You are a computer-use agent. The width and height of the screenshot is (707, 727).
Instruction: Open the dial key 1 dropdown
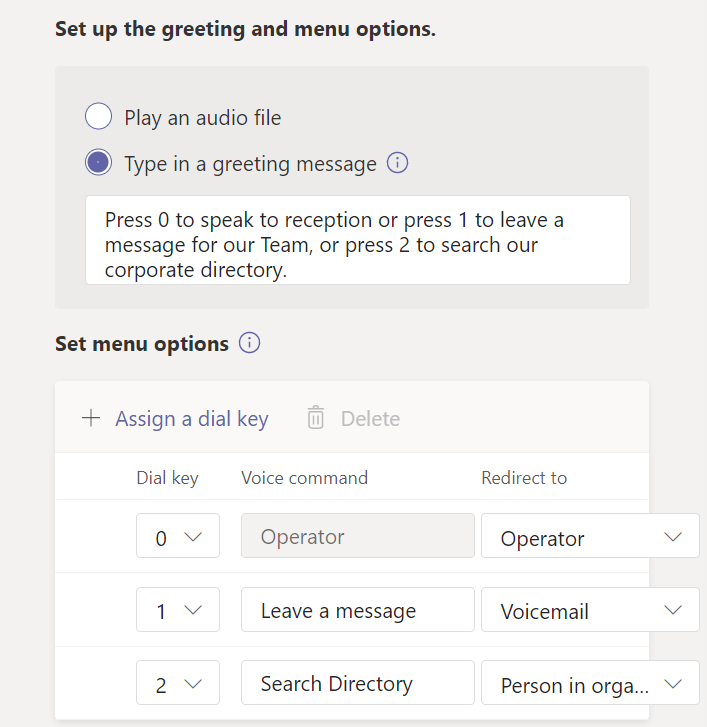[178, 610]
